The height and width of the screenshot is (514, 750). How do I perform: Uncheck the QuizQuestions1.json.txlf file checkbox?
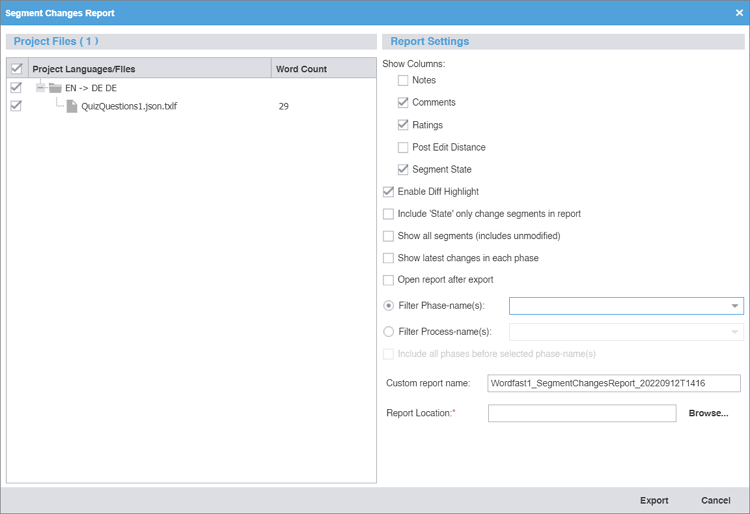click(x=16, y=106)
